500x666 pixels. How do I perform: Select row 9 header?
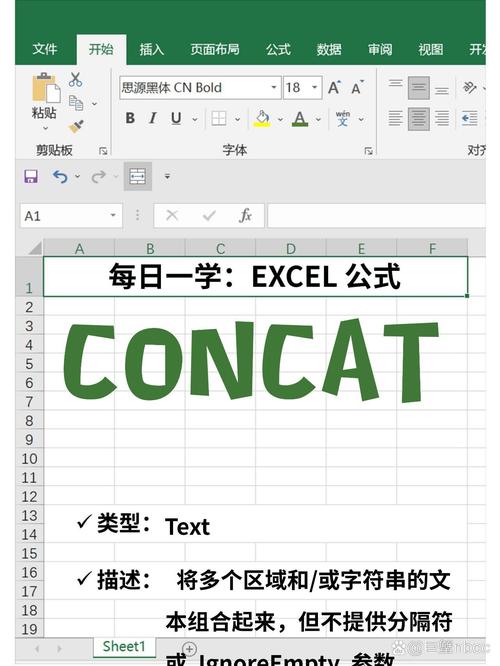tap(29, 440)
